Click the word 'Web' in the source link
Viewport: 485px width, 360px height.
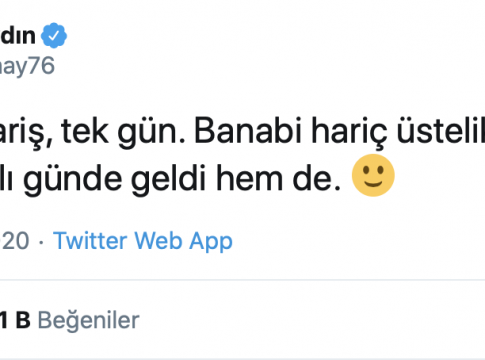click(x=158, y=241)
